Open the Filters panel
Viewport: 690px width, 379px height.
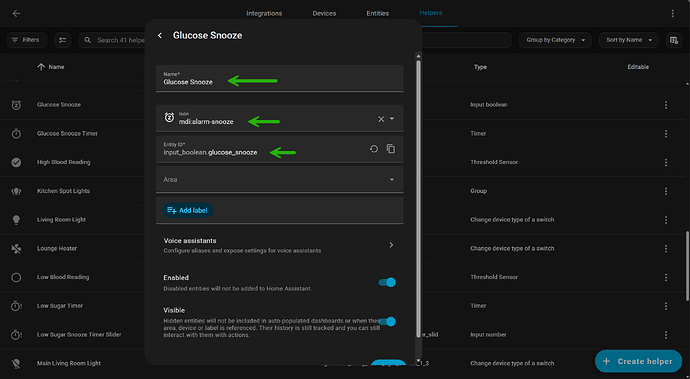pos(26,40)
